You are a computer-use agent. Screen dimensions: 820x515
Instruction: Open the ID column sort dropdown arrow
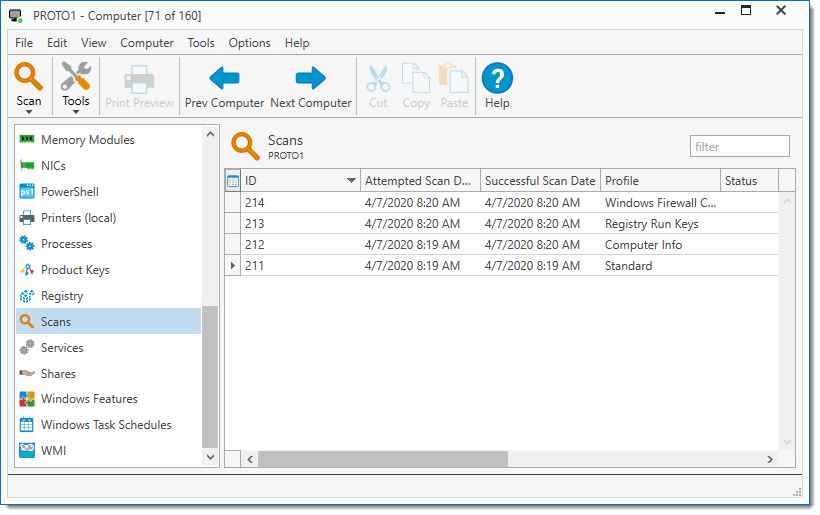pyautogui.click(x=351, y=181)
